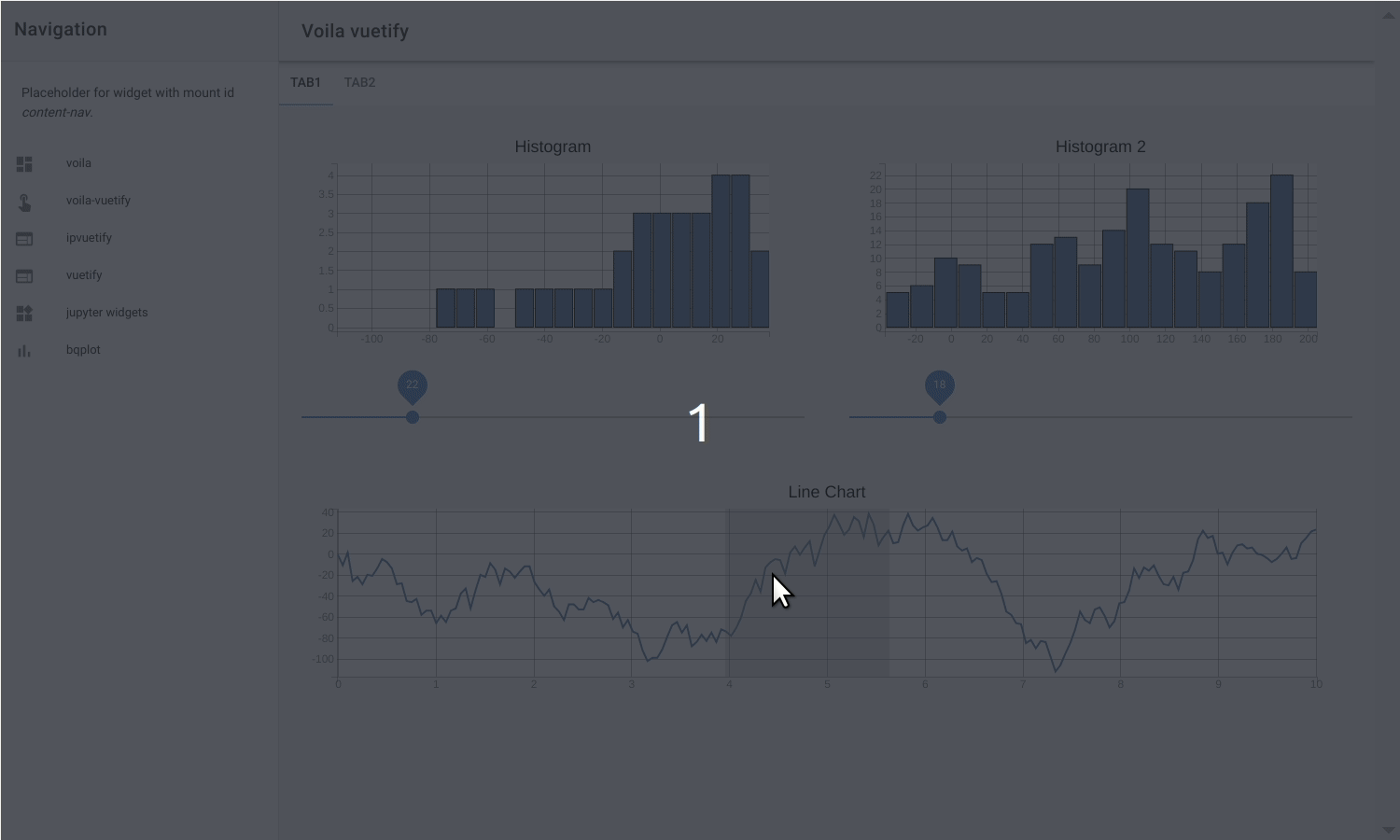Viewport: 1400px width, 840px height.
Task: Select the TAB1 tab
Action: 306,82
